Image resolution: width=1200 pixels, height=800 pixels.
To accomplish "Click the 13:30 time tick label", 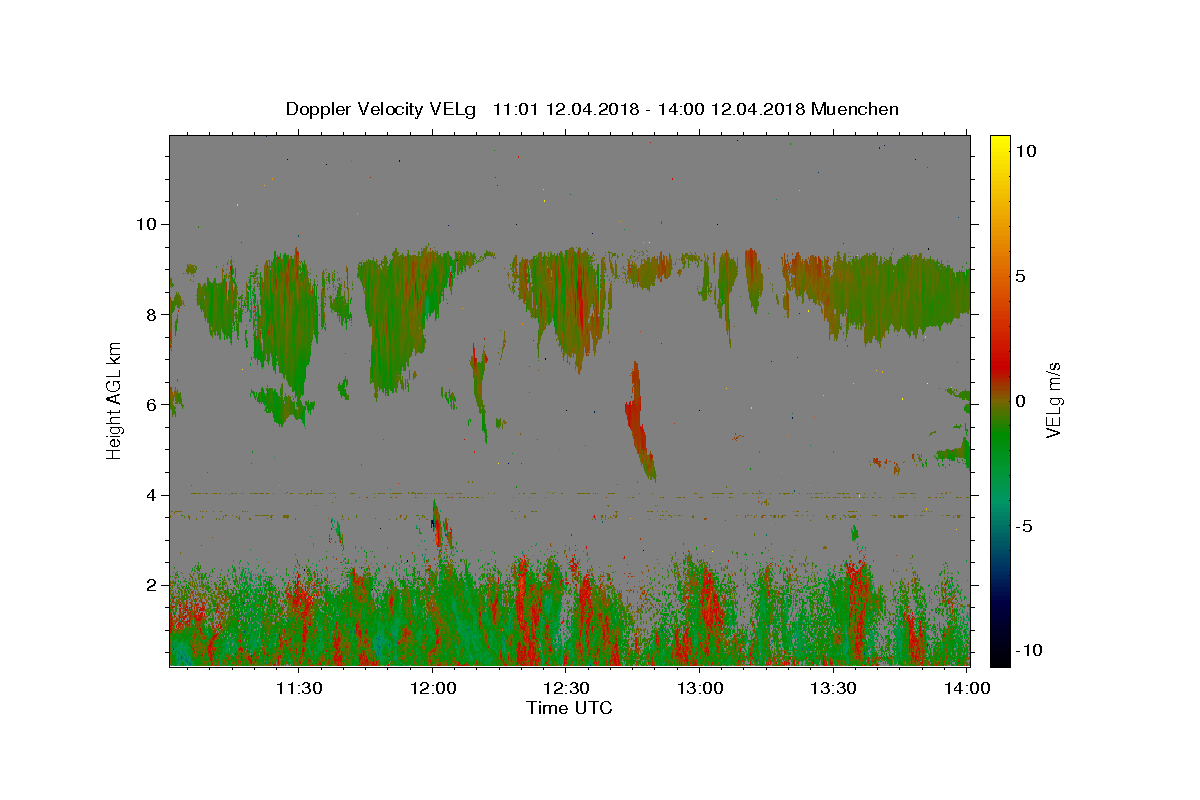I will [833, 688].
